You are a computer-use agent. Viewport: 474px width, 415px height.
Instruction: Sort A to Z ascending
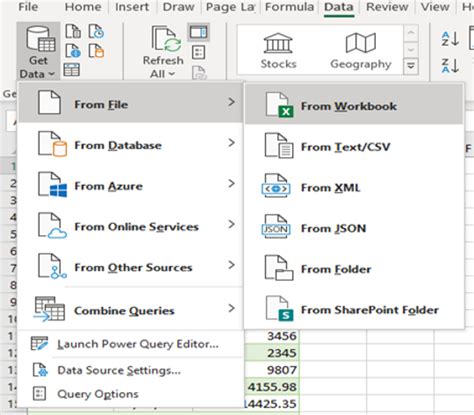[x=450, y=39]
